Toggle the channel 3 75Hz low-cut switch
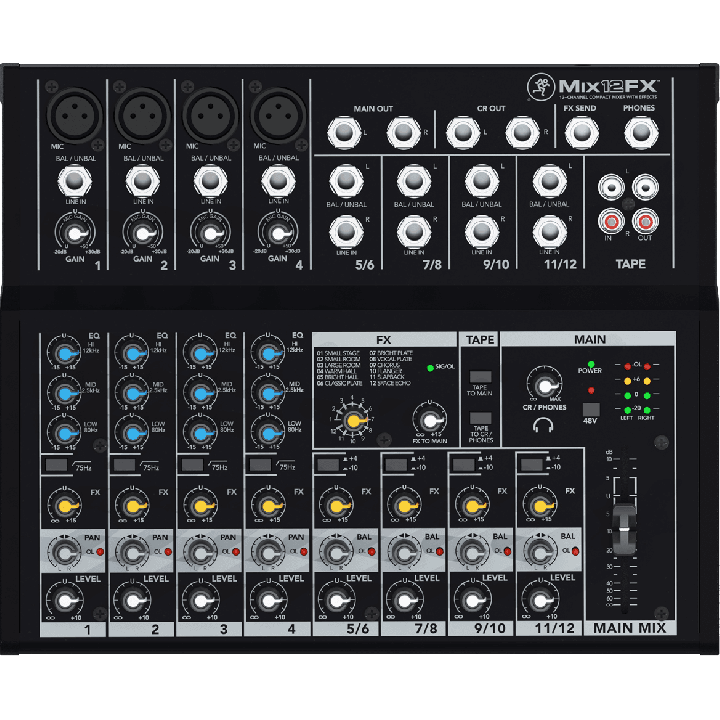 [x=192, y=465]
